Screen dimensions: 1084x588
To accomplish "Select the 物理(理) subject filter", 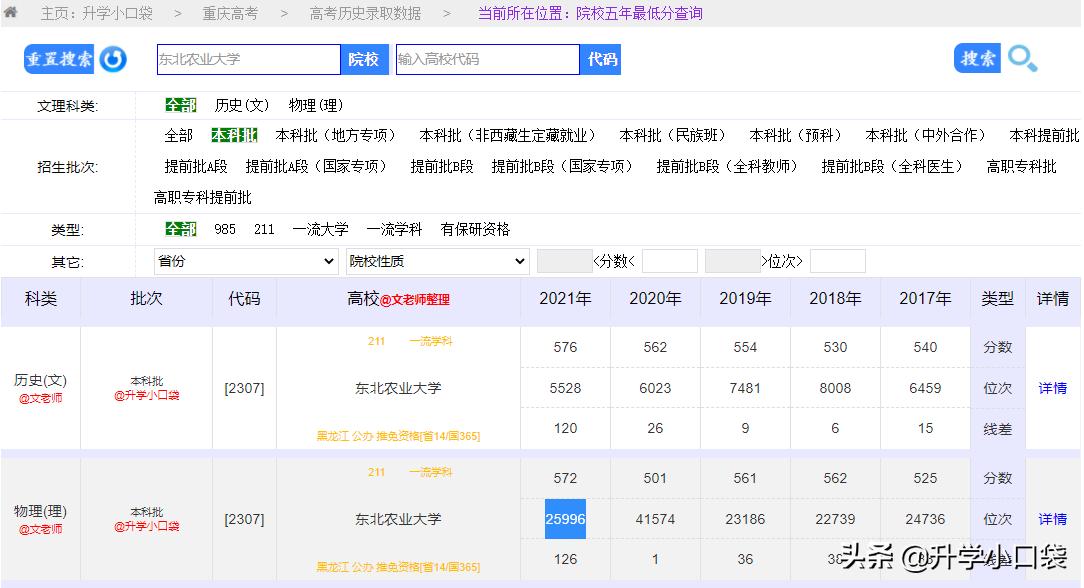I will [316, 104].
